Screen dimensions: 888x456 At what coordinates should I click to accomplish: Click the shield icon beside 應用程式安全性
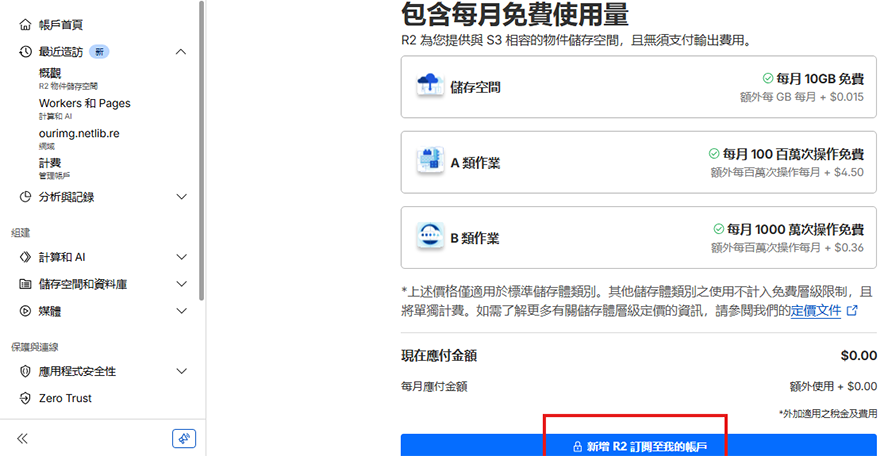[25, 371]
